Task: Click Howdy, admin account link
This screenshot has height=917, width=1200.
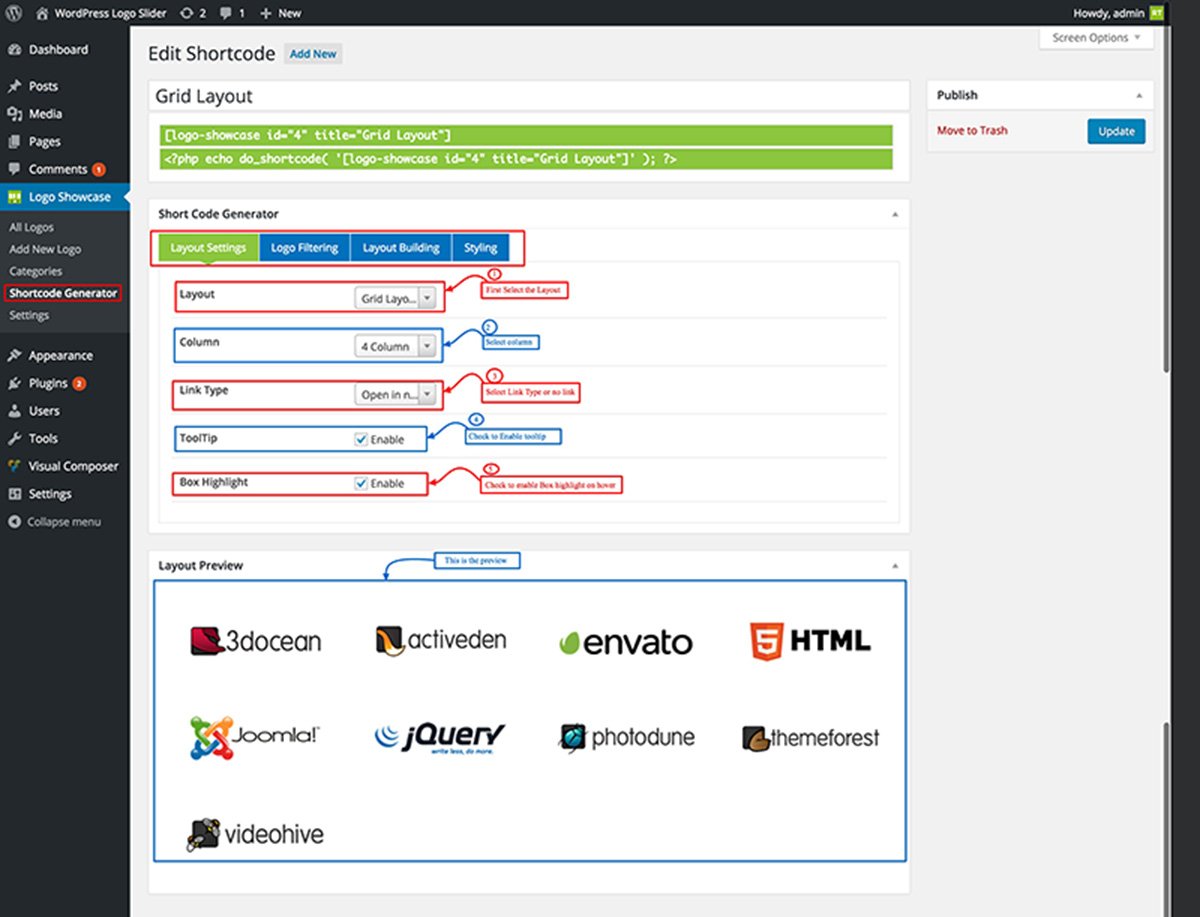Action: click(1110, 13)
